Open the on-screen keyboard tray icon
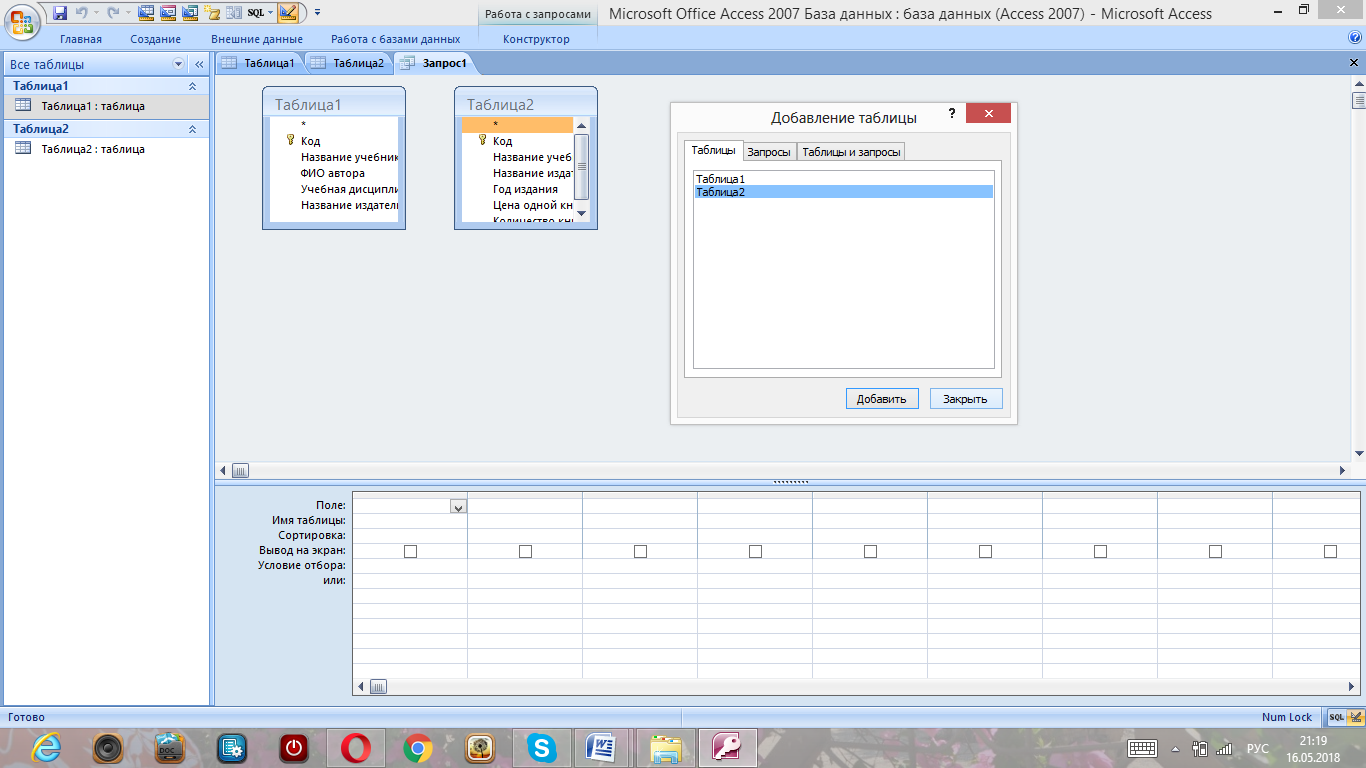Image resolution: width=1366 pixels, height=768 pixels. 1142,748
